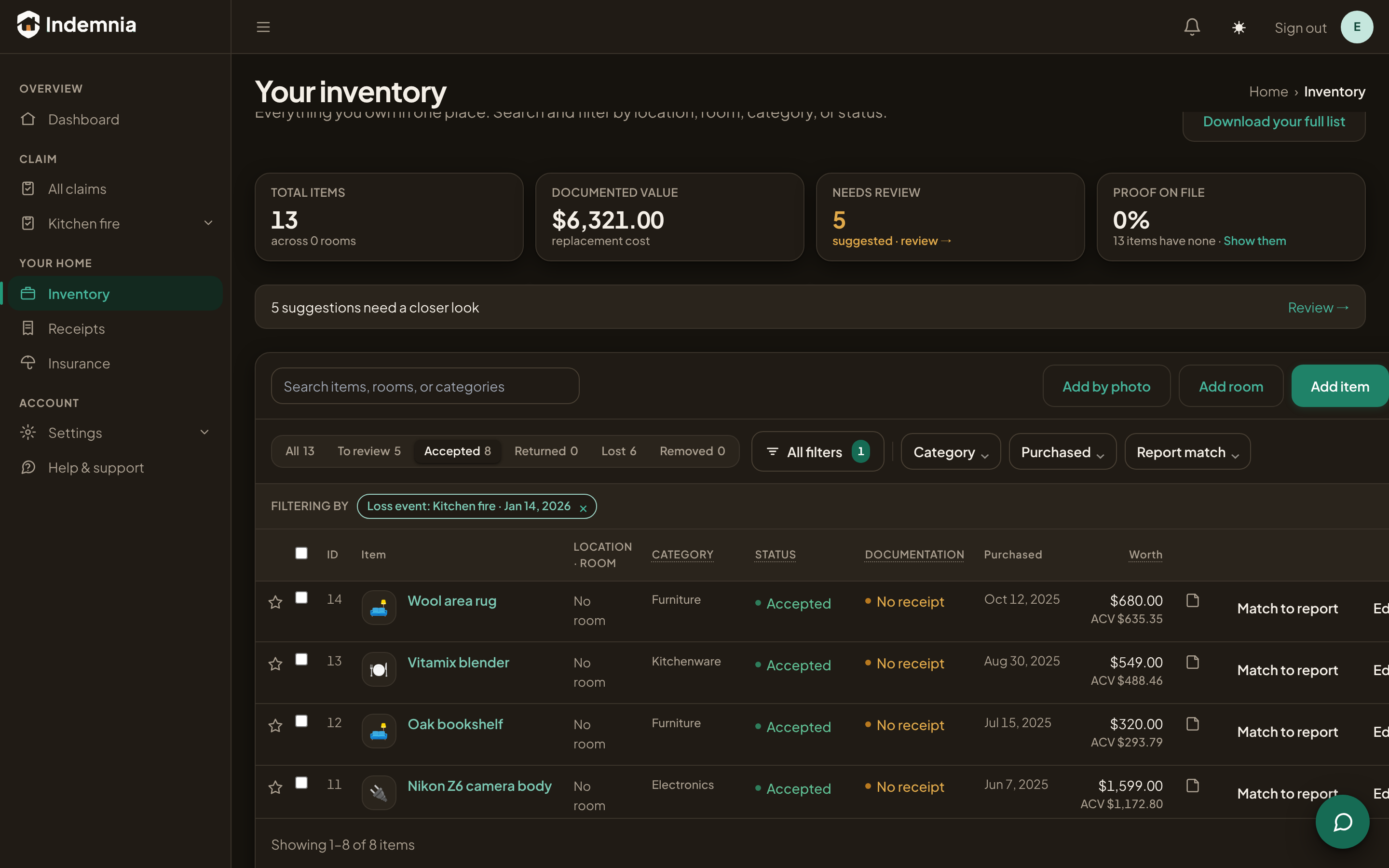This screenshot has height=868, width=1389.
Task: Check the Vitamix blender row checkbox
Action: pos(301,659)
